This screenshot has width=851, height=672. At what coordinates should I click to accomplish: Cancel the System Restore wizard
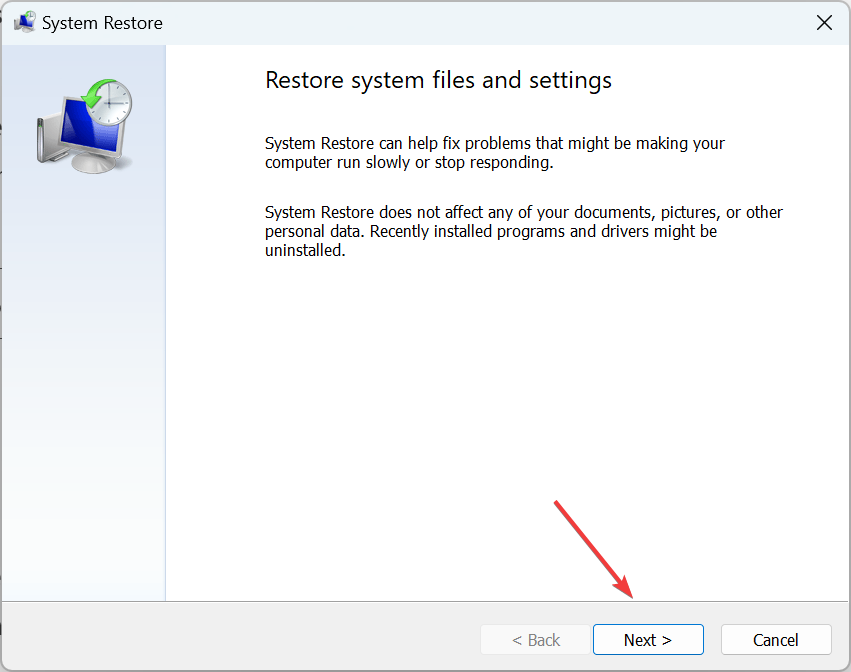tap(776, 639)
